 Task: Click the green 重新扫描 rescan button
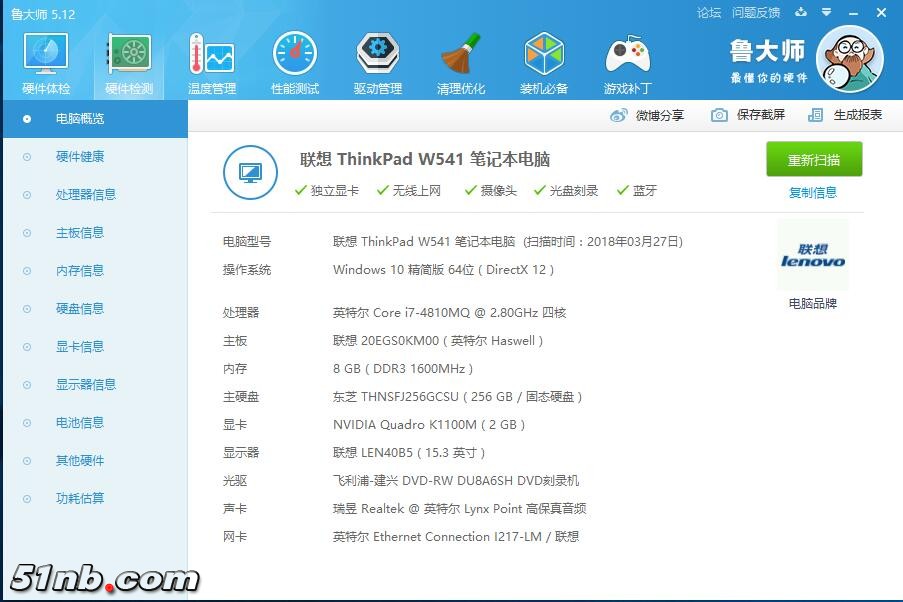tap(813, 159)
